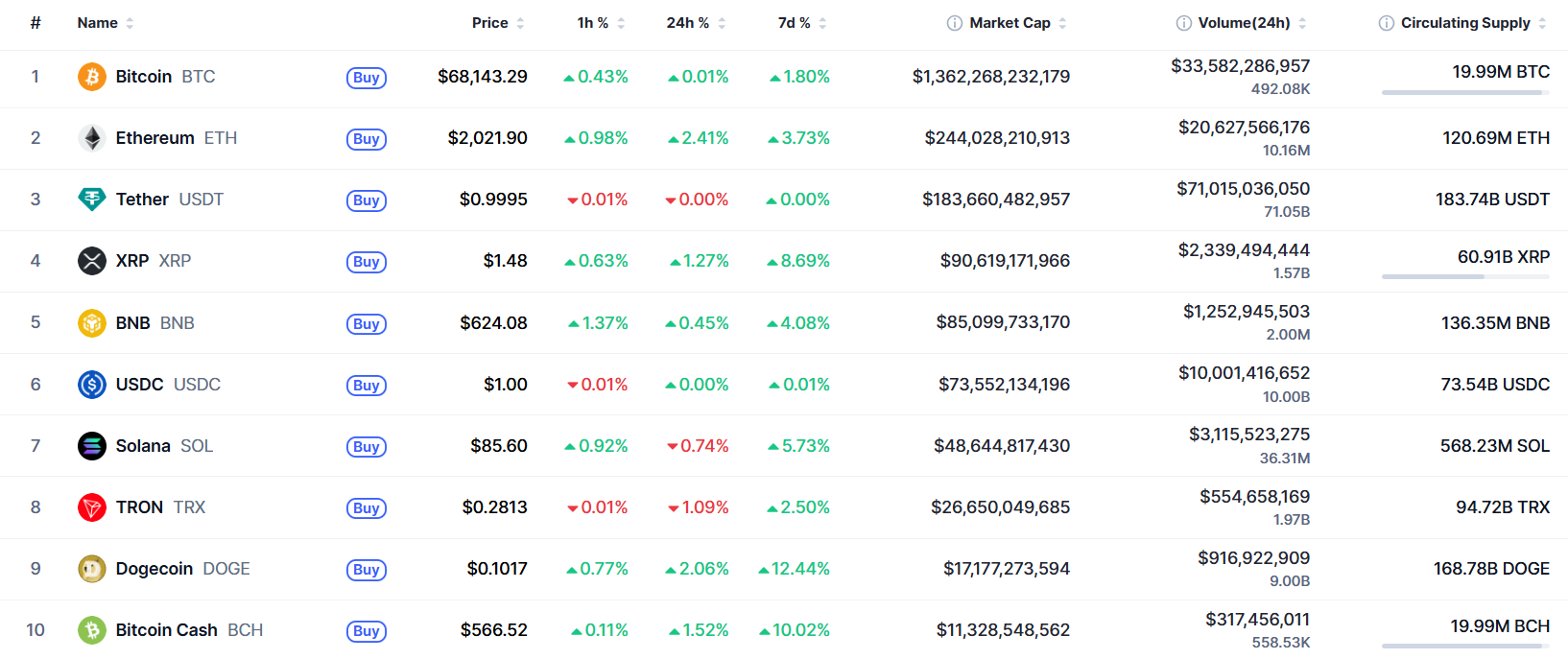Sort by the 24h % column
The image size is (1568, 659).
pos(696,23)
